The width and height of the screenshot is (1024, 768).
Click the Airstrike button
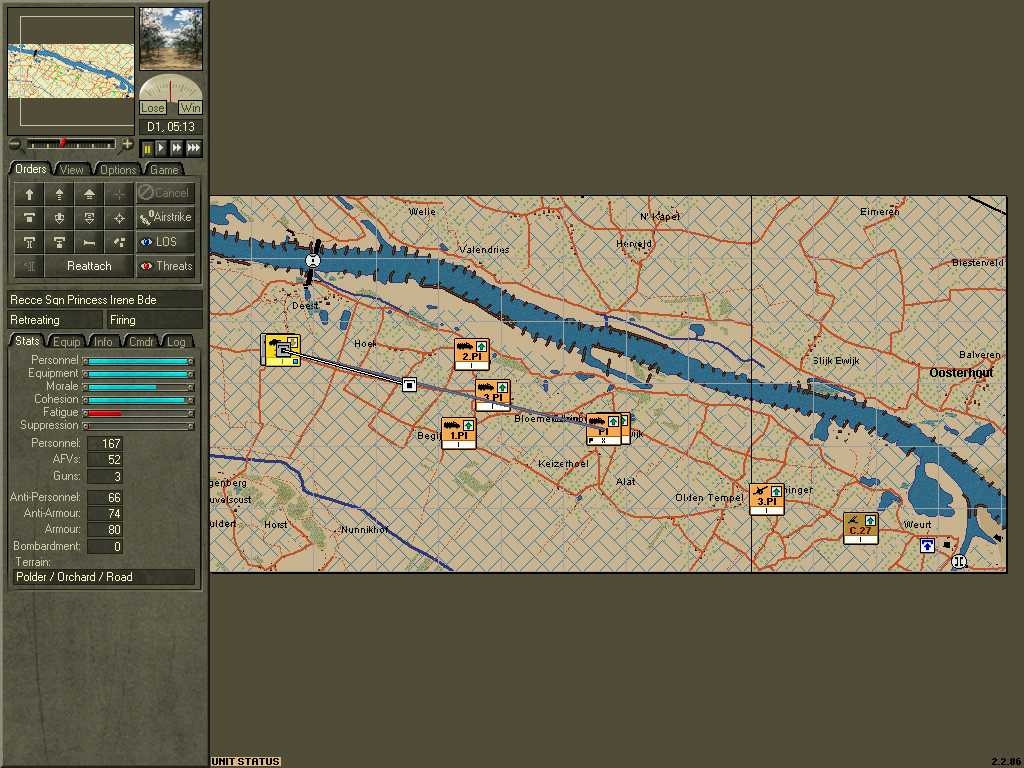[x=165, y=217]
